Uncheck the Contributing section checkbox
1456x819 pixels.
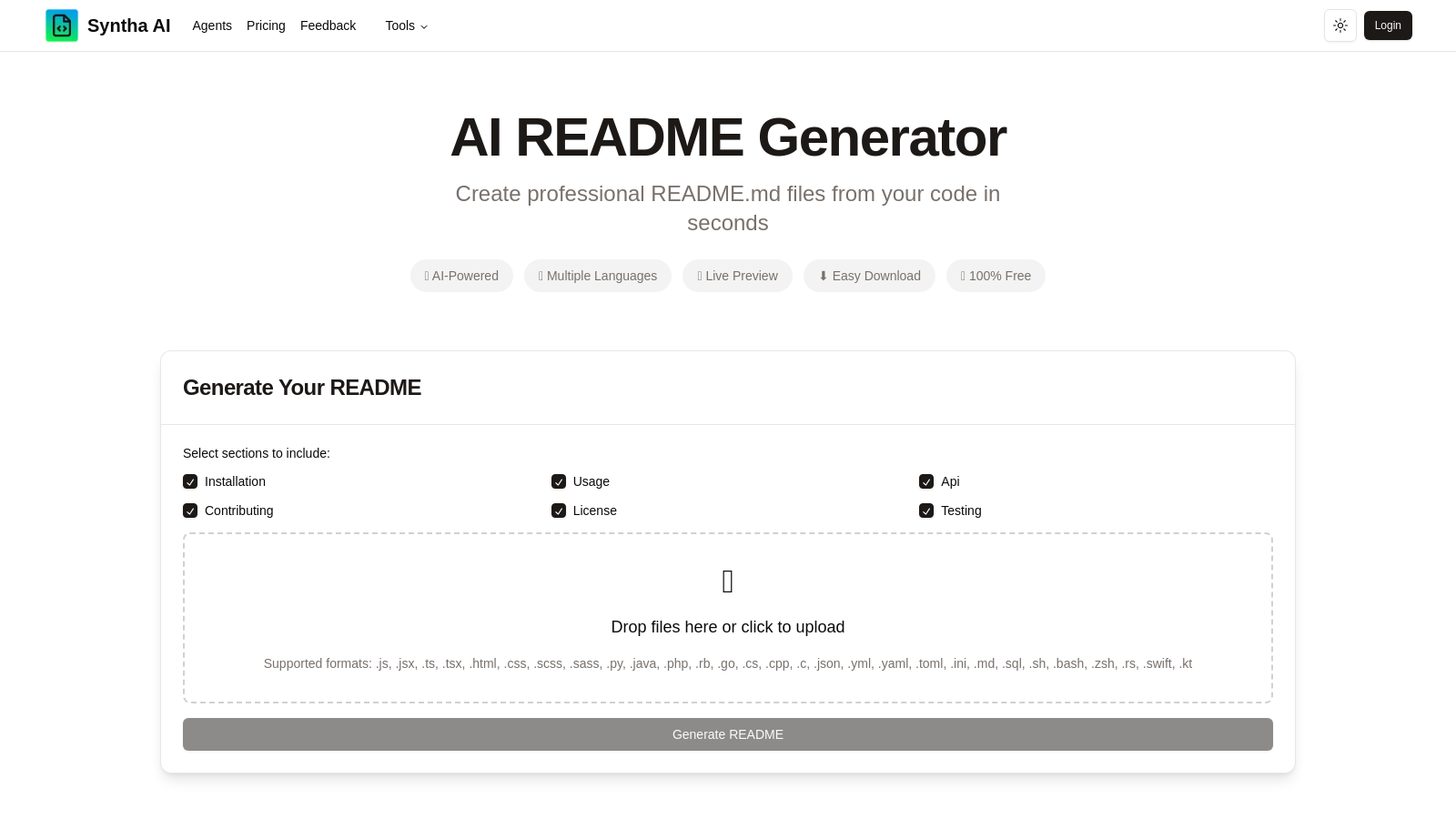(x=190, y=511)
